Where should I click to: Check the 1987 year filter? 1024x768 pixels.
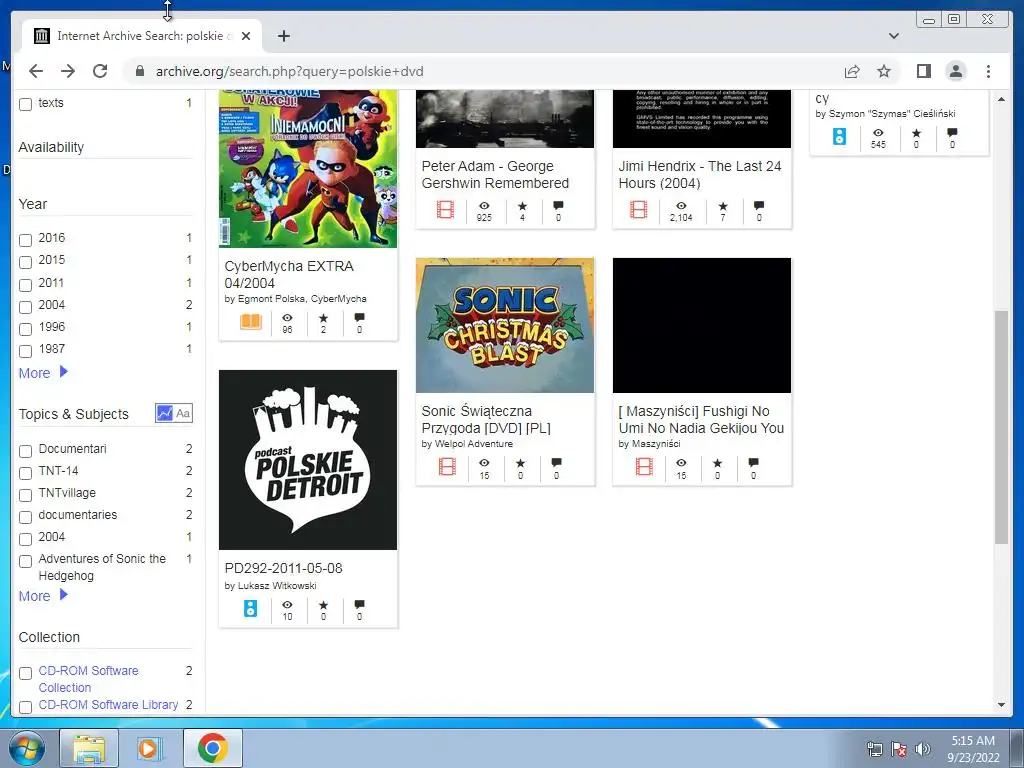25,351
